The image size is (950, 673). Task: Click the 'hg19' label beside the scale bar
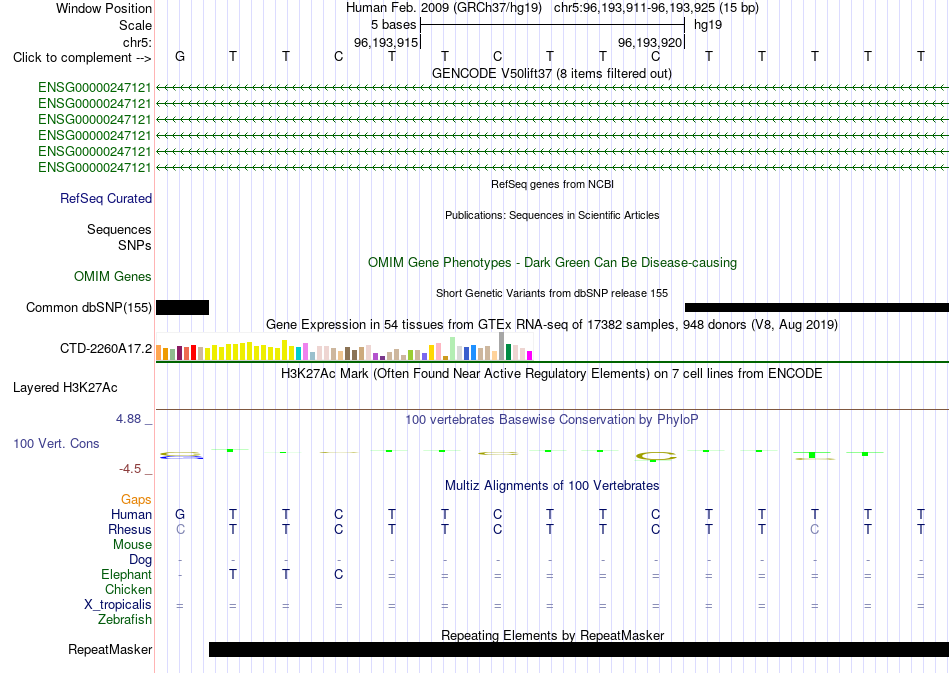pos(708,25)
